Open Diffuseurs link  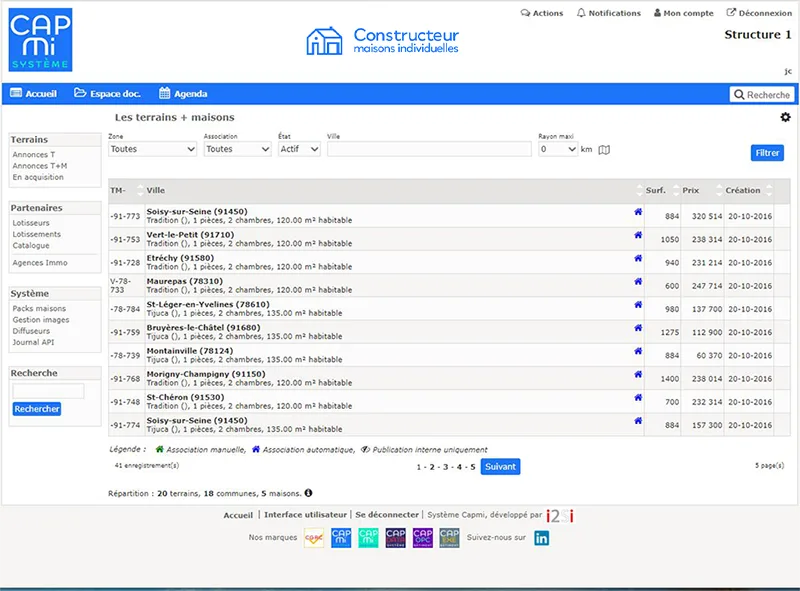pyautogui.click(x=31, y=331)
